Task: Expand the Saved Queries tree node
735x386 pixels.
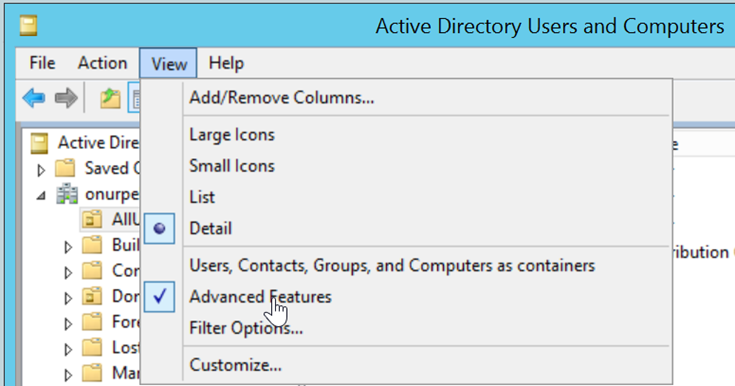Action: [x=41, y=170]
